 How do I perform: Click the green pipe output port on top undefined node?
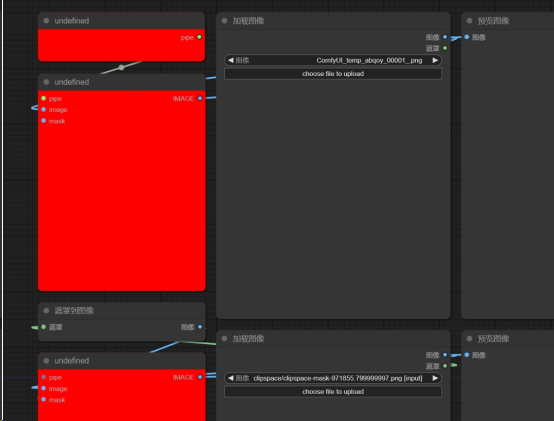click(x=199, y=37)
